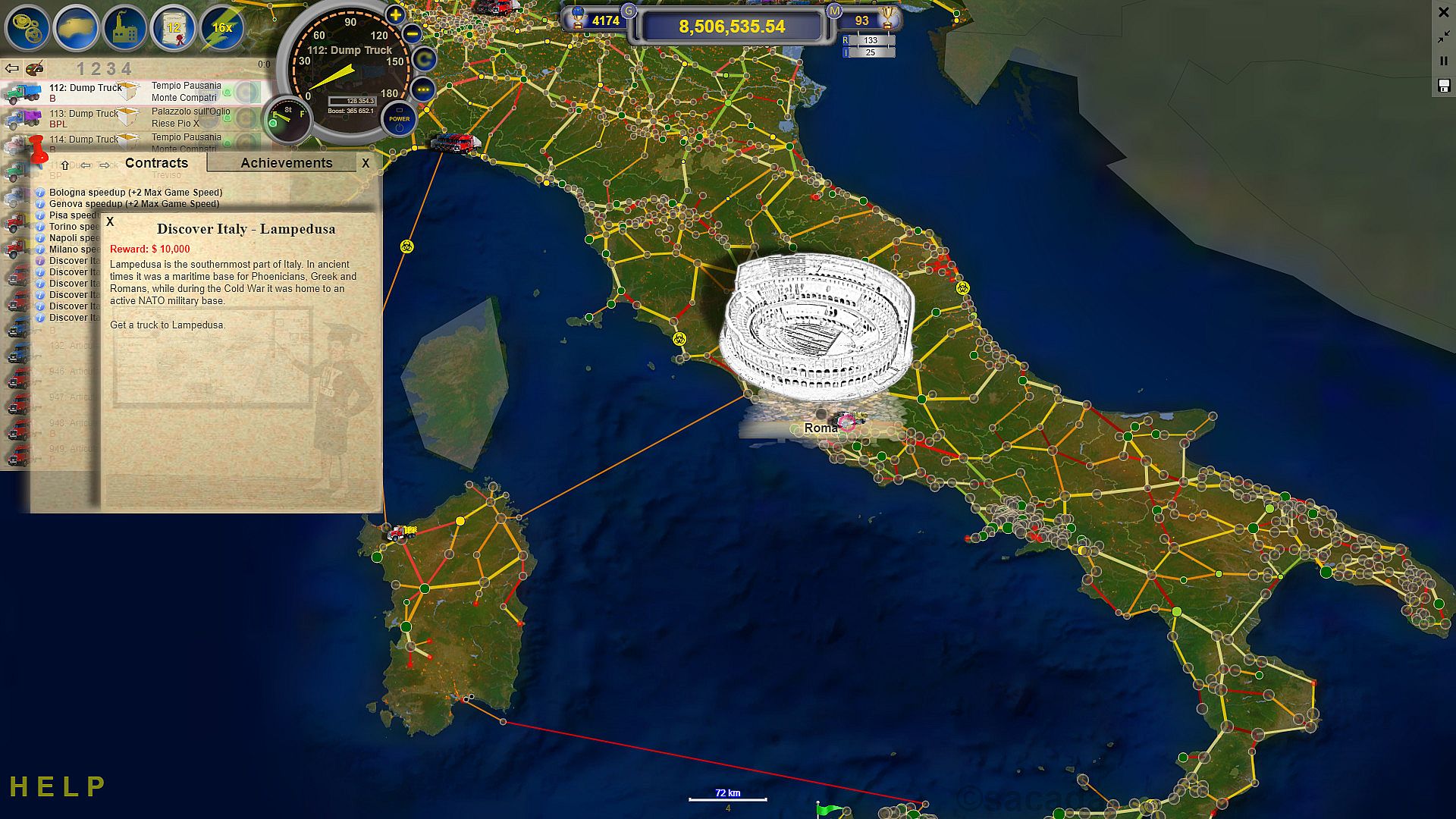Image resolution: width=1456 pixels, height=819 pixels.
Task: Collapse truck list with left arrow
Action: click(x=12, y=69)
